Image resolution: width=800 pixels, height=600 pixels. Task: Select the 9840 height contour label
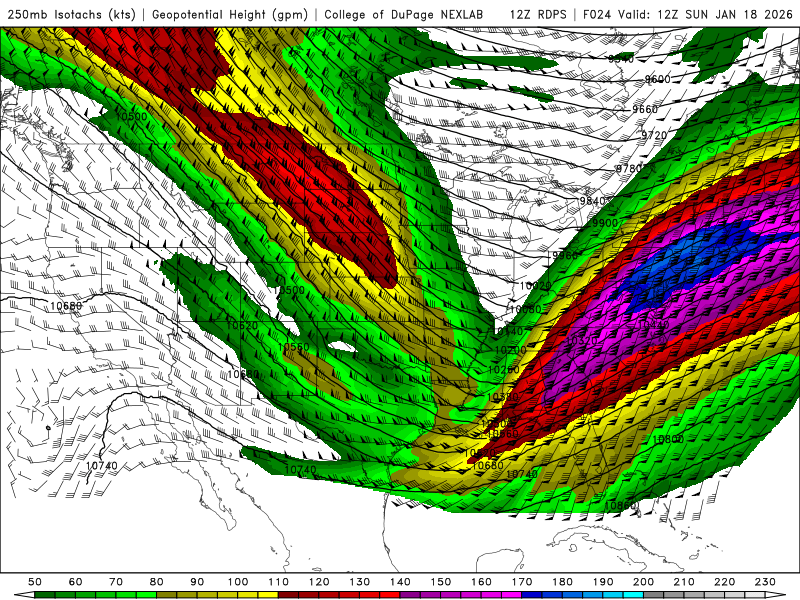(x=592, y=201)
